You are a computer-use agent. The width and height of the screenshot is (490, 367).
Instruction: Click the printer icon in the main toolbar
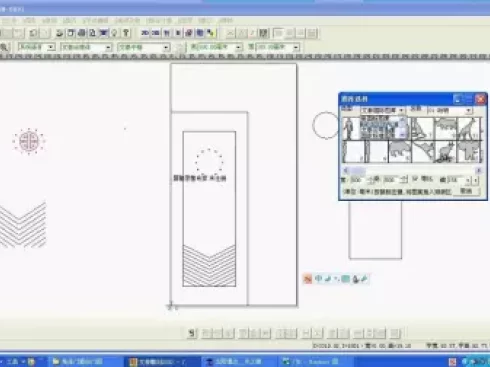click(81, 33)
